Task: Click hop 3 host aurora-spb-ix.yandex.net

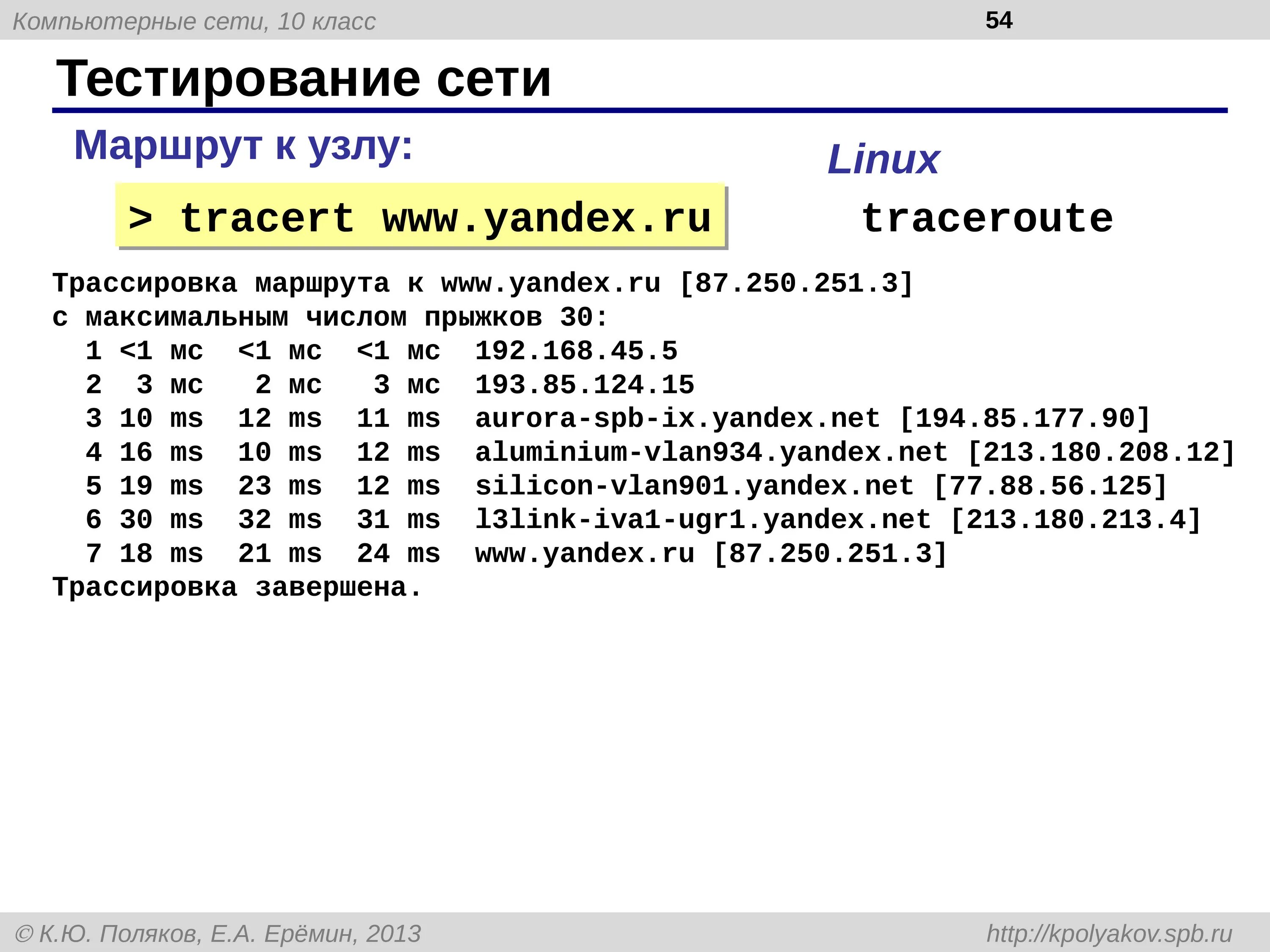Action: (677, 418)
